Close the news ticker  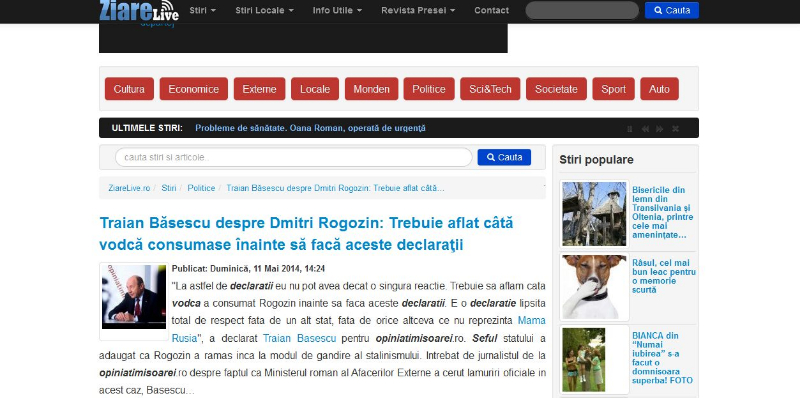pos(675,129)
